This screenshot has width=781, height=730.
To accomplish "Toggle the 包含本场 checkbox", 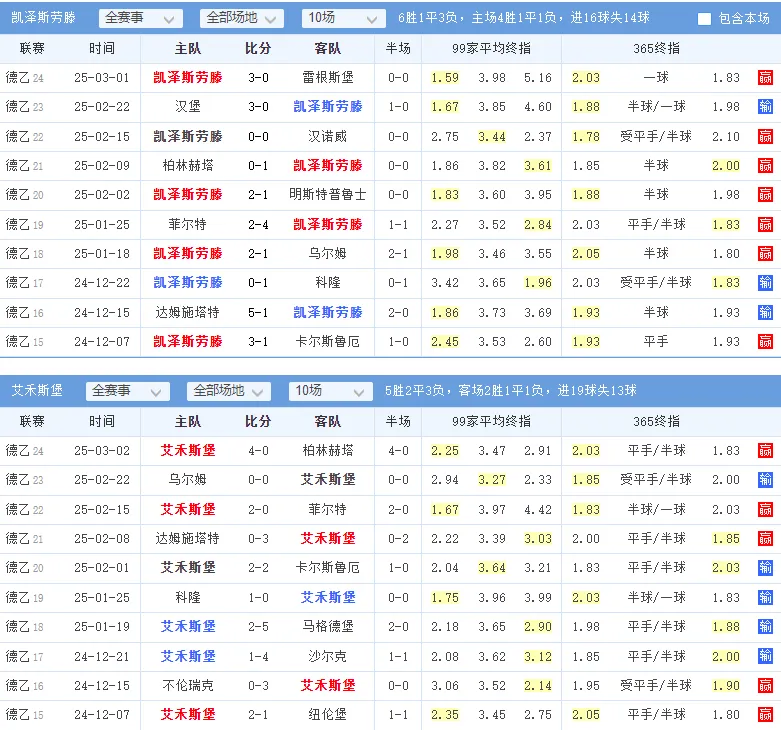I will [704, 19].
